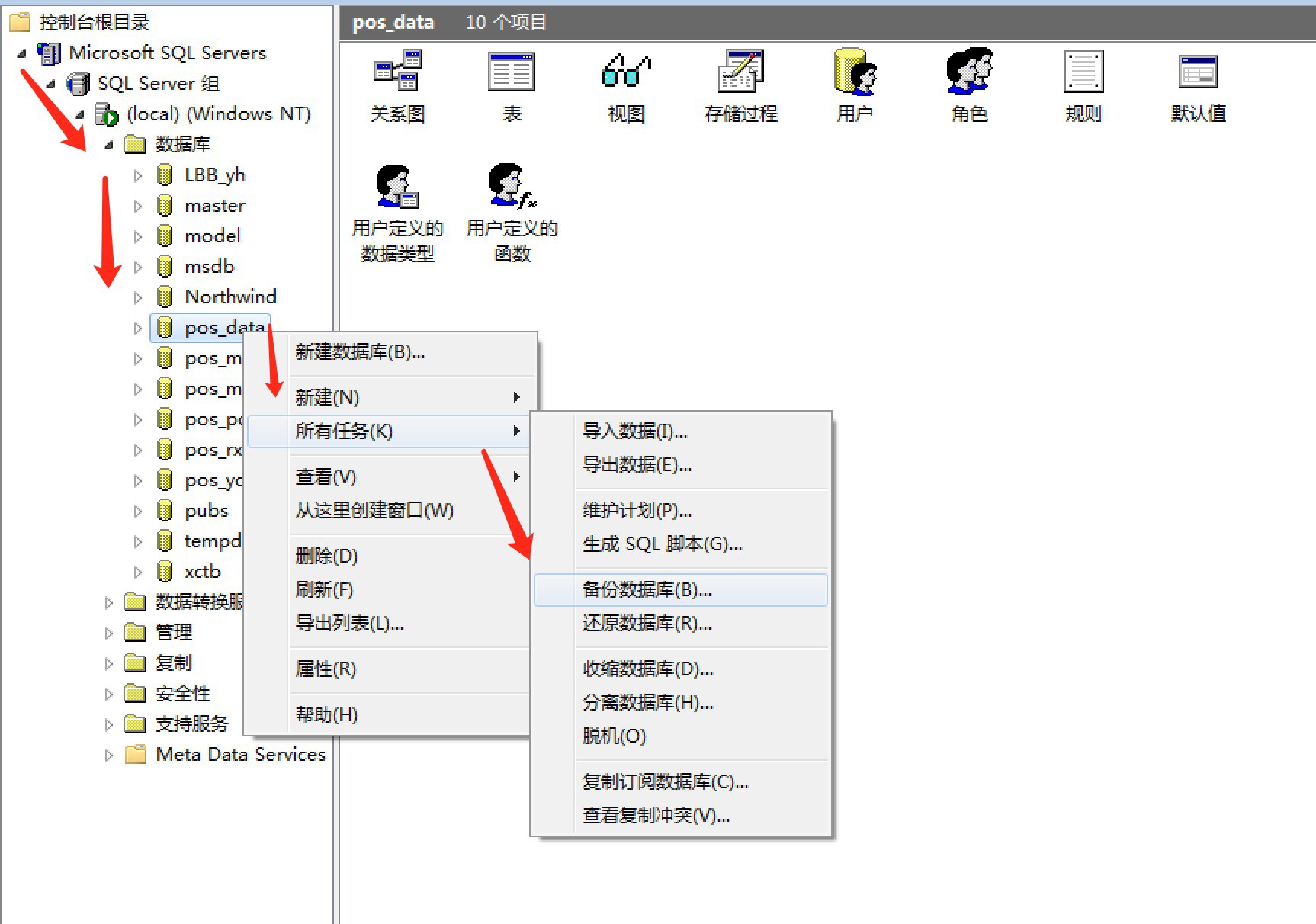This screenshot has width=1316, height=924.
Task: Select the msdb tree entry text
Action: click(210, 266)
